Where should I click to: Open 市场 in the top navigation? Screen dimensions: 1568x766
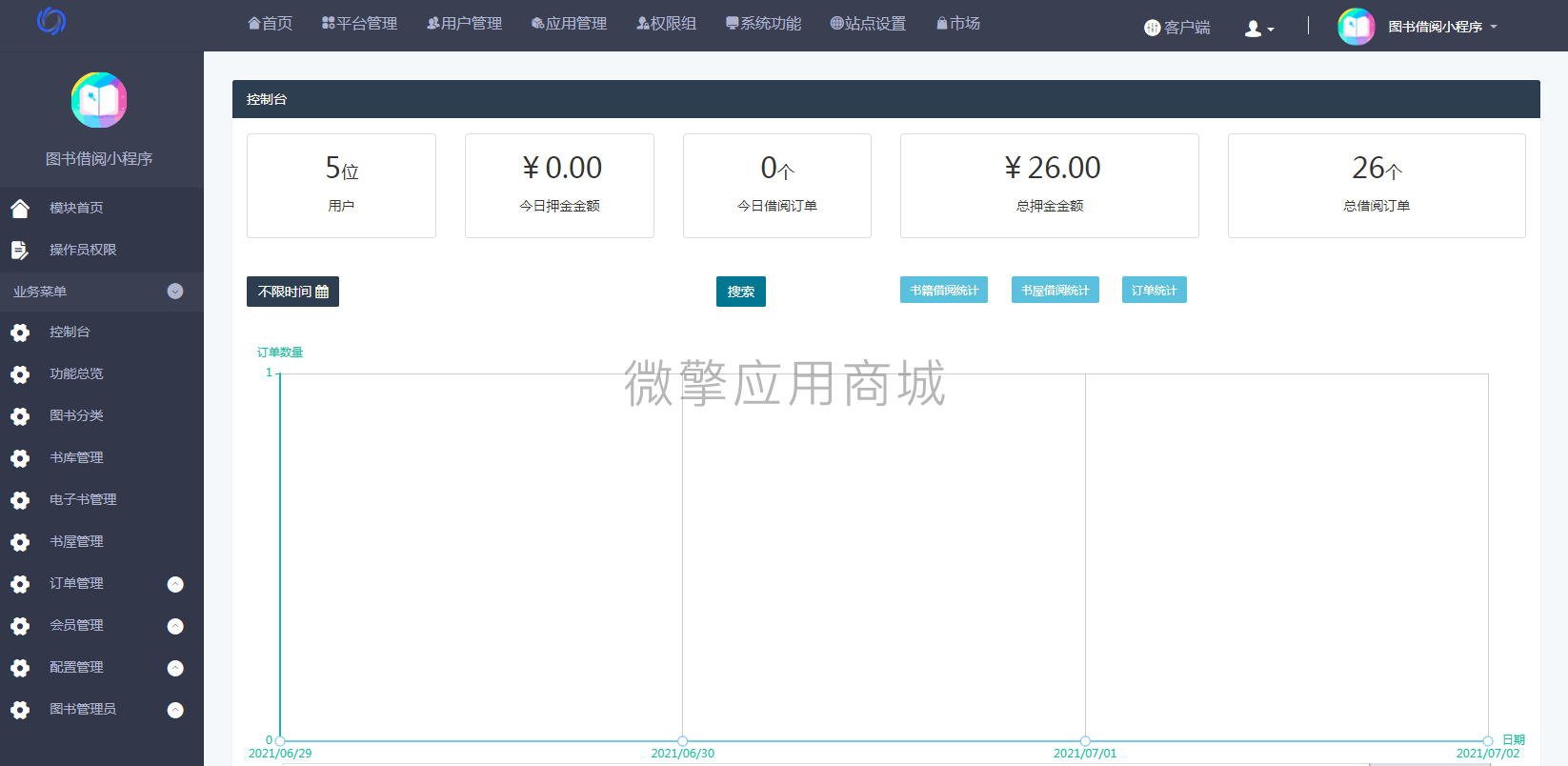point(965,23)
